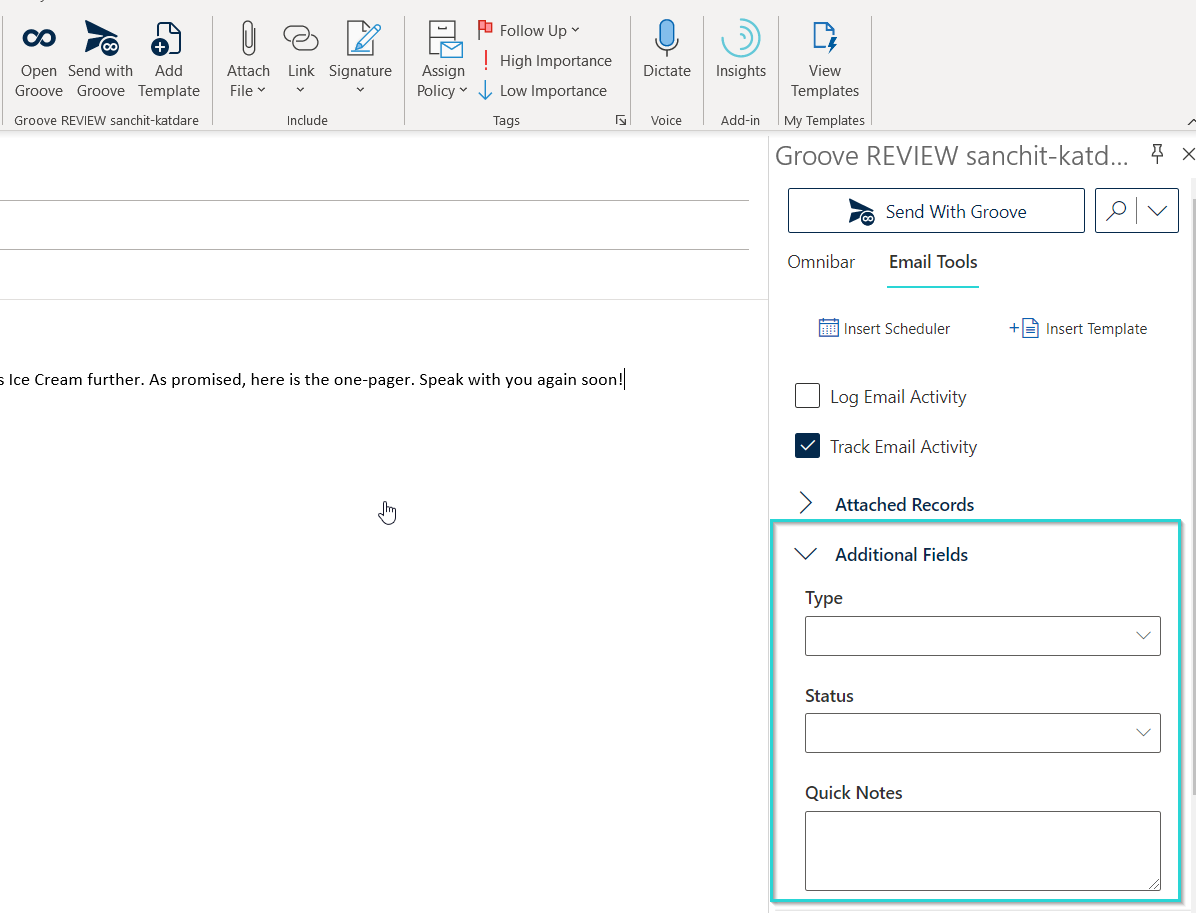Open the Attach File paperclip menu
This screenshot has width=1196, height=913.
click(x=248, y=59)
